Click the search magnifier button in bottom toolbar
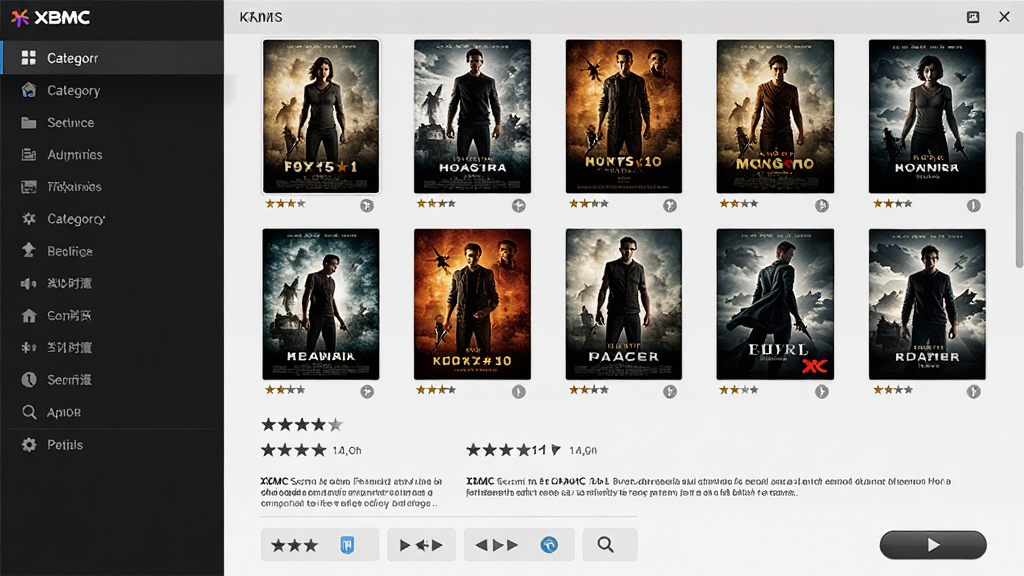The image size is (1024, 576). 609,545
